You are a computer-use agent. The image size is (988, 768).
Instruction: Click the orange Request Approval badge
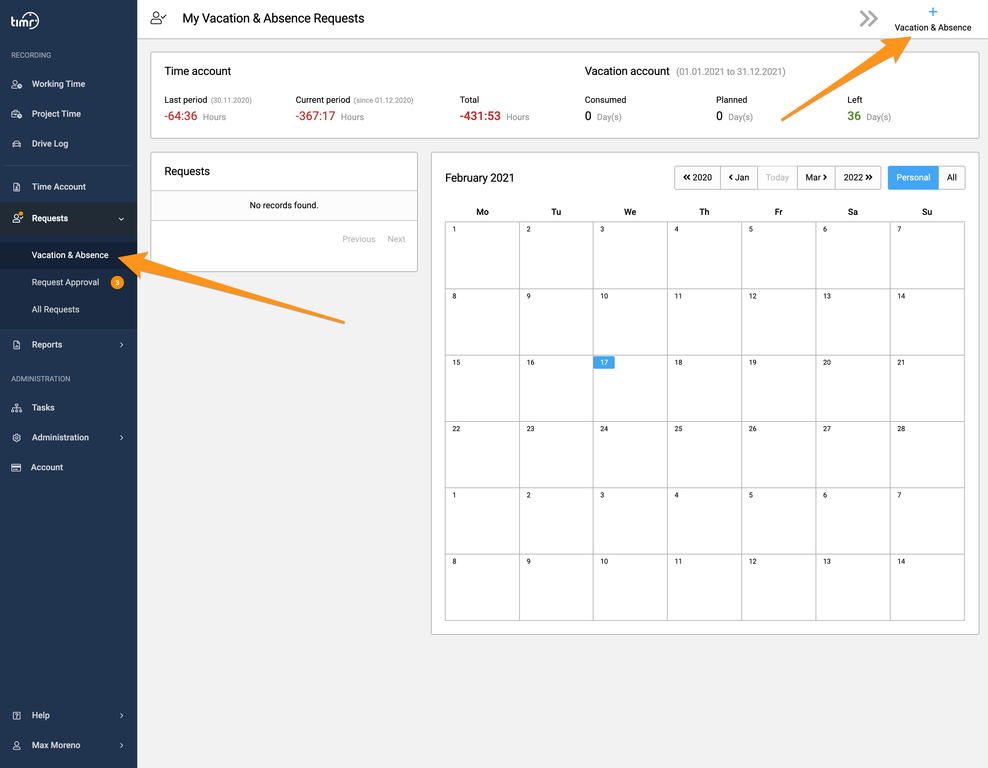click(117, 282)
